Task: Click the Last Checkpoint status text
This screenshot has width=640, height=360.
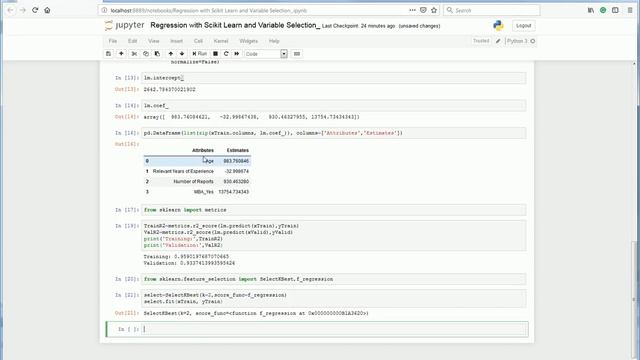Action: click(358, 26)
